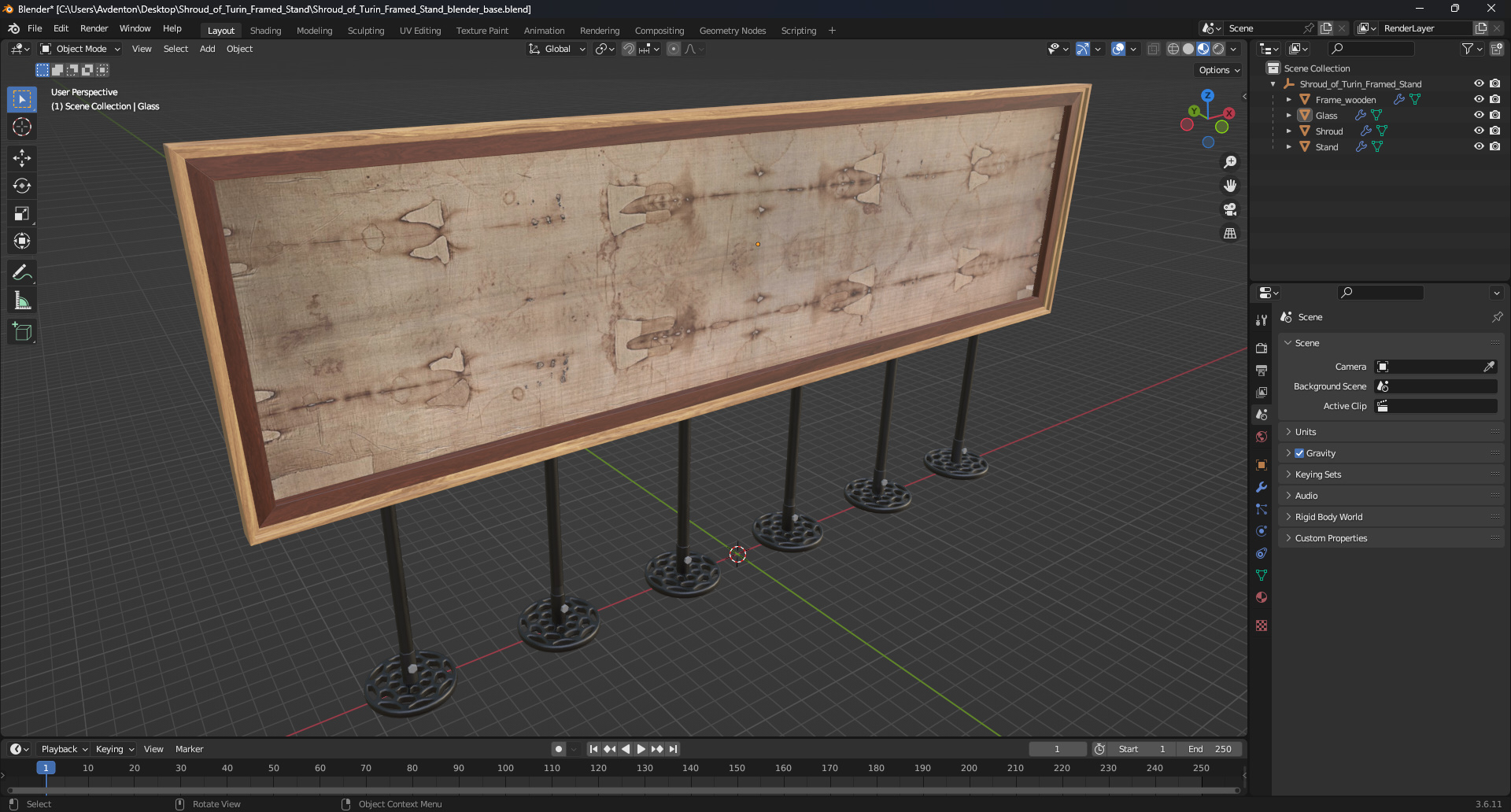Hide the Shroud object via eye icon
1511x812 pixels.
click(x=1479, y=131)
